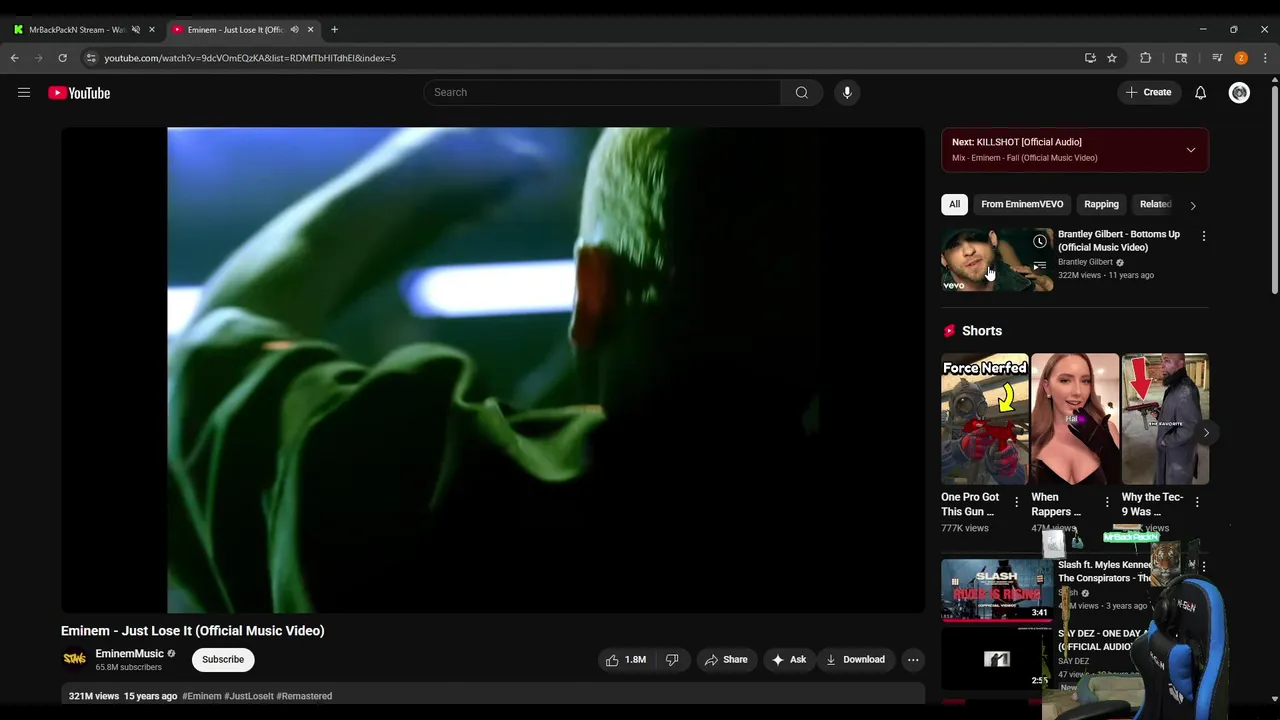This screenshot has height=720, width=1280.
Task: Click the #Remastered hashtag
Action: 304,696
